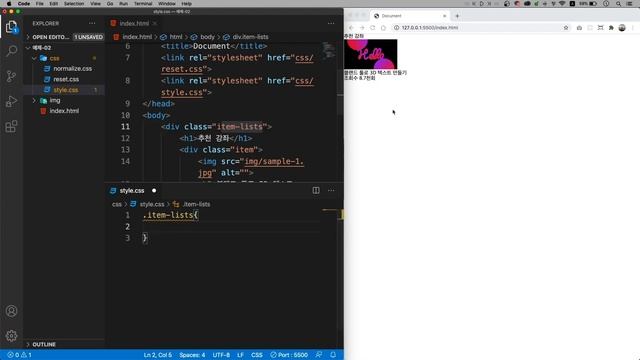The height and width of the screenshot is (360, 640).
Task: Open the Help menu
Action: point(187,3)
